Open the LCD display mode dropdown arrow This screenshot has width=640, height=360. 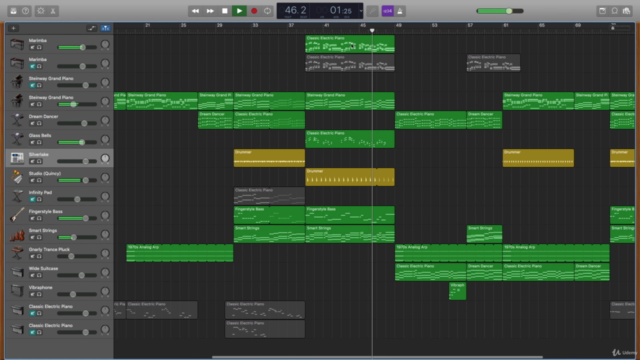click(x=361, y=11)
